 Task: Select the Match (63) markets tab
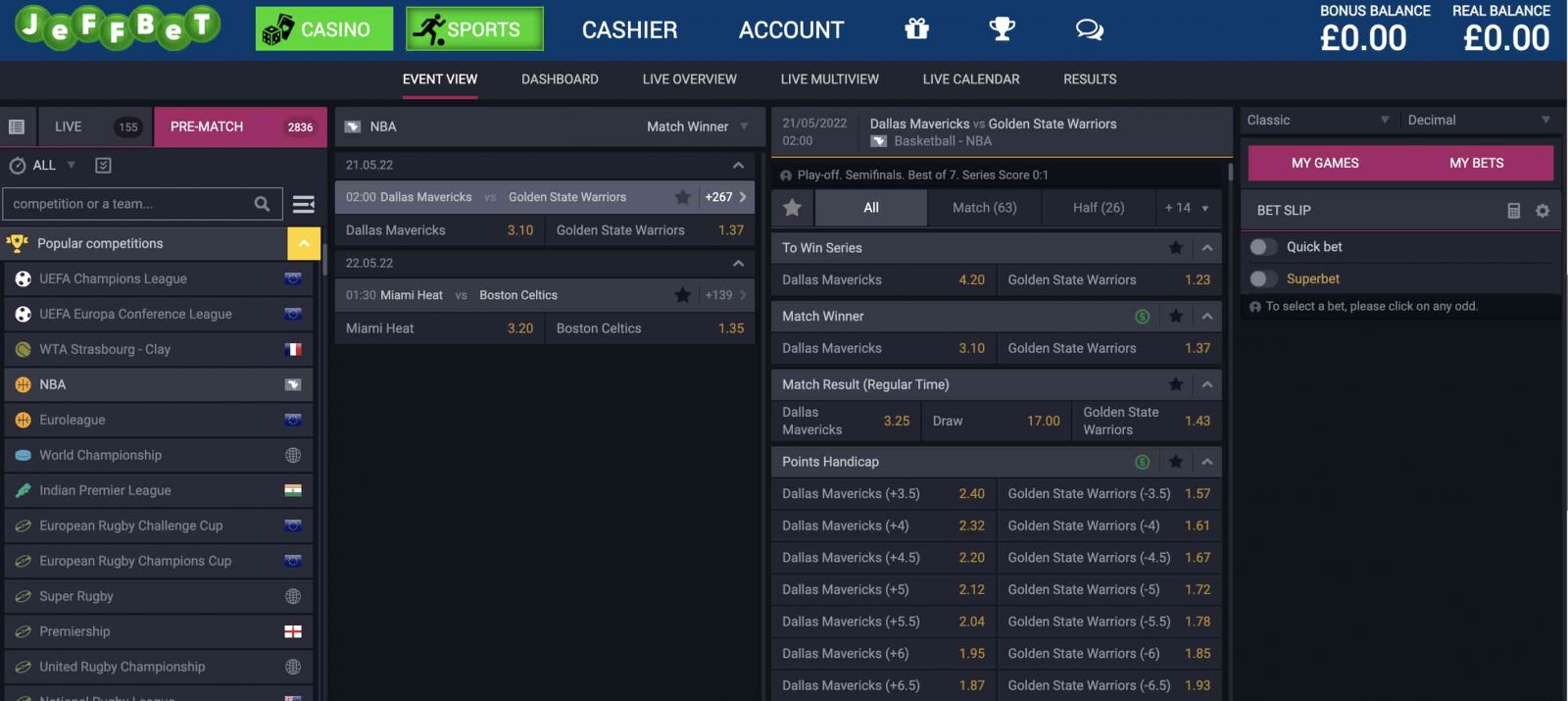point(984,208)
